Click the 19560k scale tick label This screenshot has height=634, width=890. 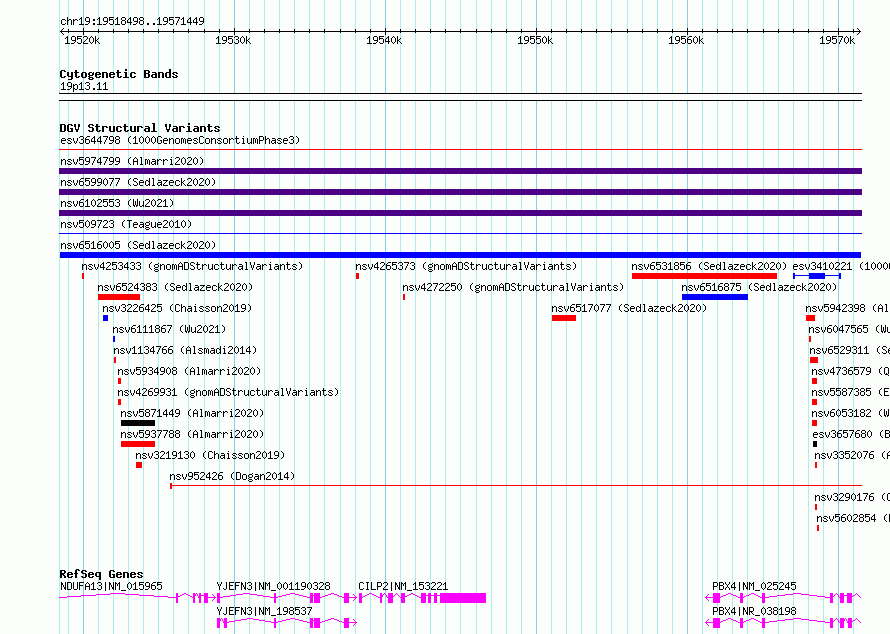pos(686,40)
